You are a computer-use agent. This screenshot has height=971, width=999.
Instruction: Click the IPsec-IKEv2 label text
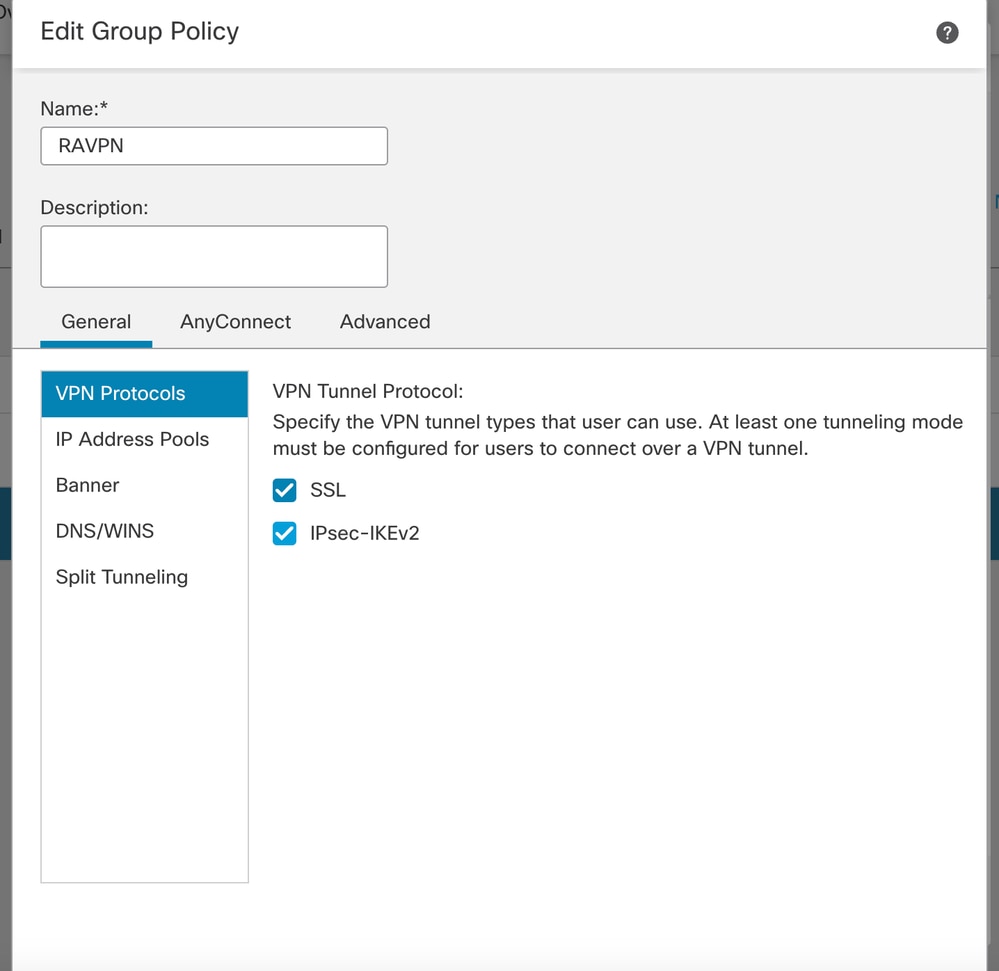pyautogui.click(x=364, y=533)
